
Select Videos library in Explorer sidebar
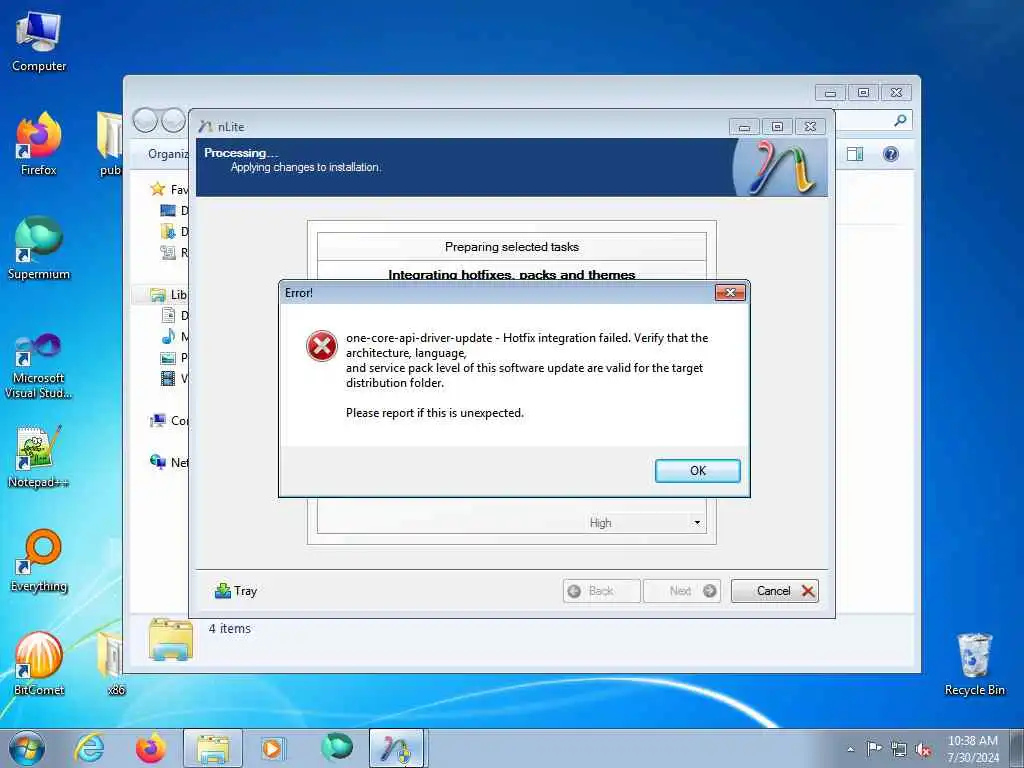[x=174, y=378]
